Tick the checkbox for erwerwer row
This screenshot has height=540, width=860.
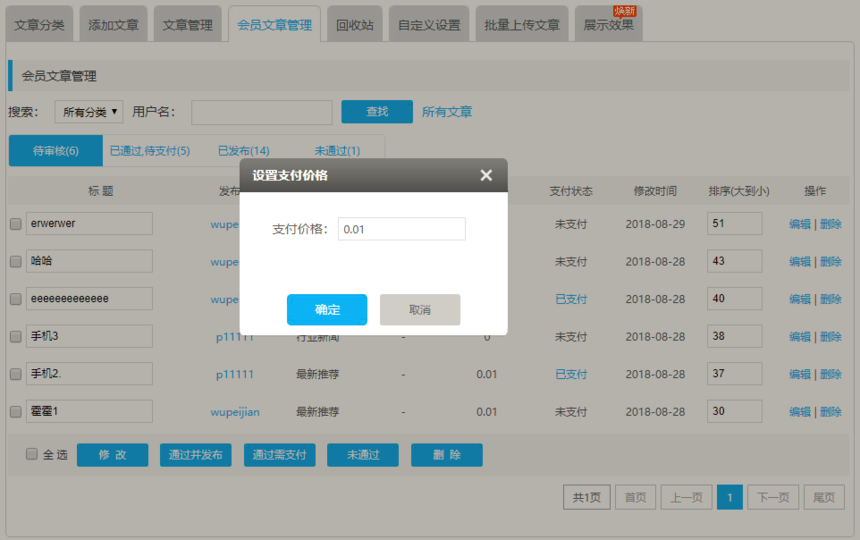[x=15, y=224]
